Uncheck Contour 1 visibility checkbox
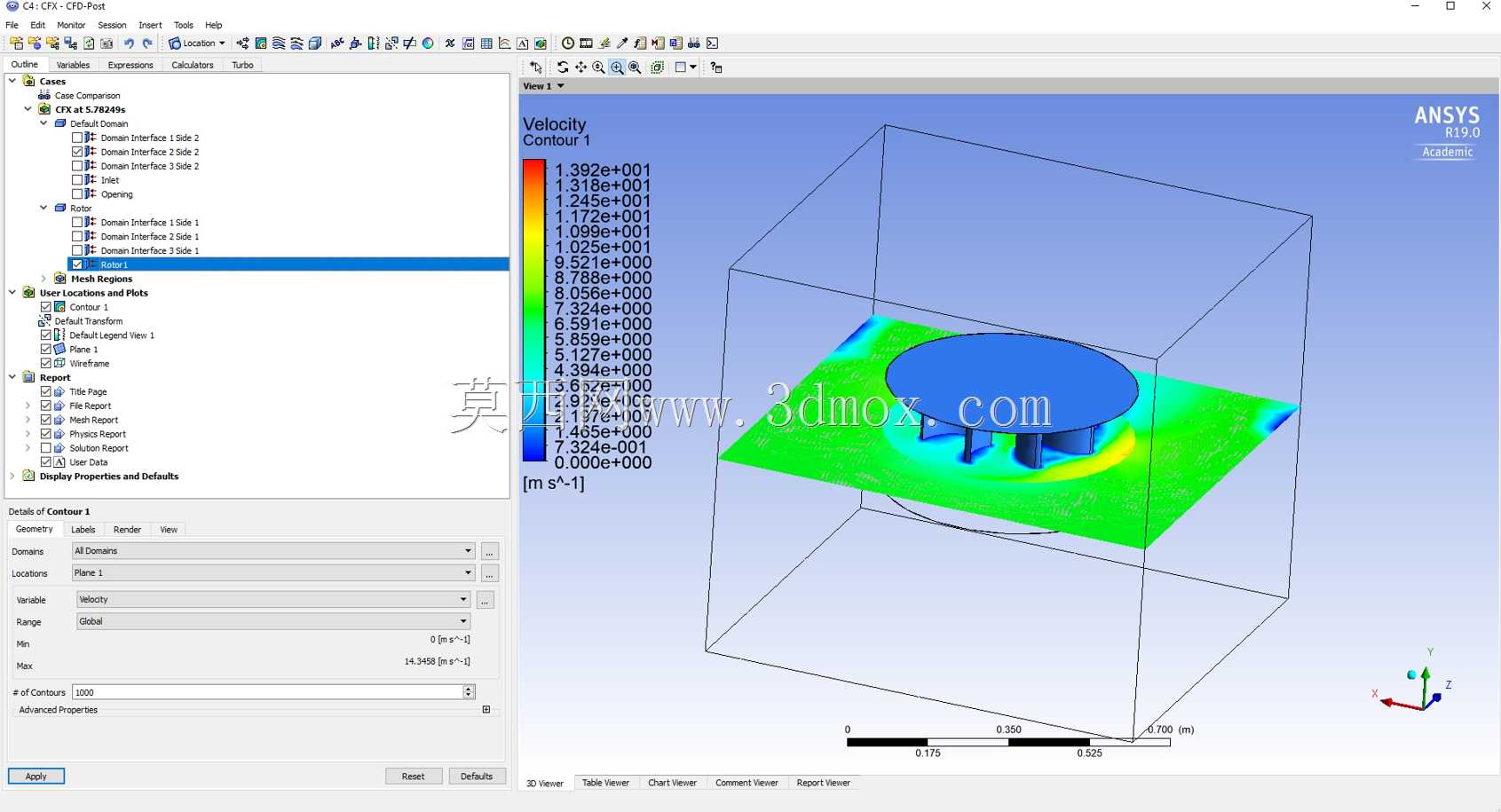The height and width of the screenshot is (812, 1501). pos(46,307)
